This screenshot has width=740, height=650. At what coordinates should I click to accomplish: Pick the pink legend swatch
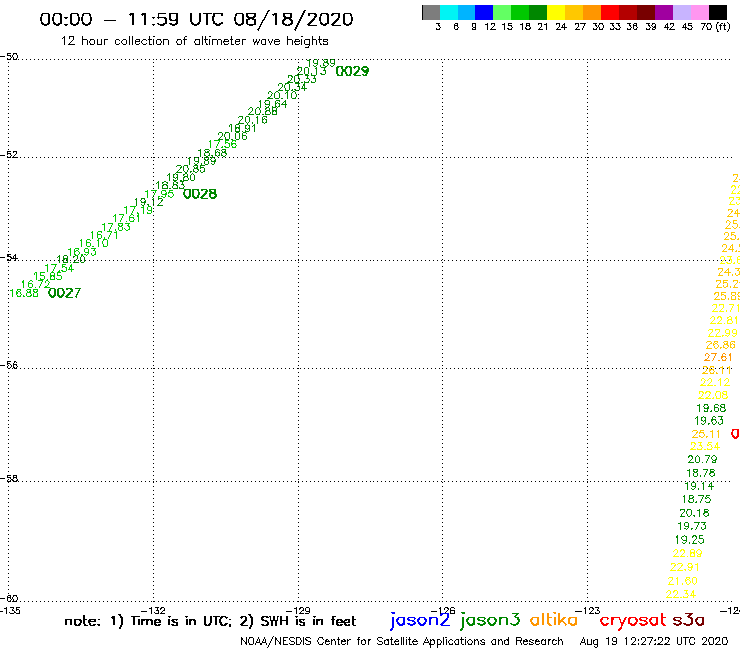(x=699, y=12)
